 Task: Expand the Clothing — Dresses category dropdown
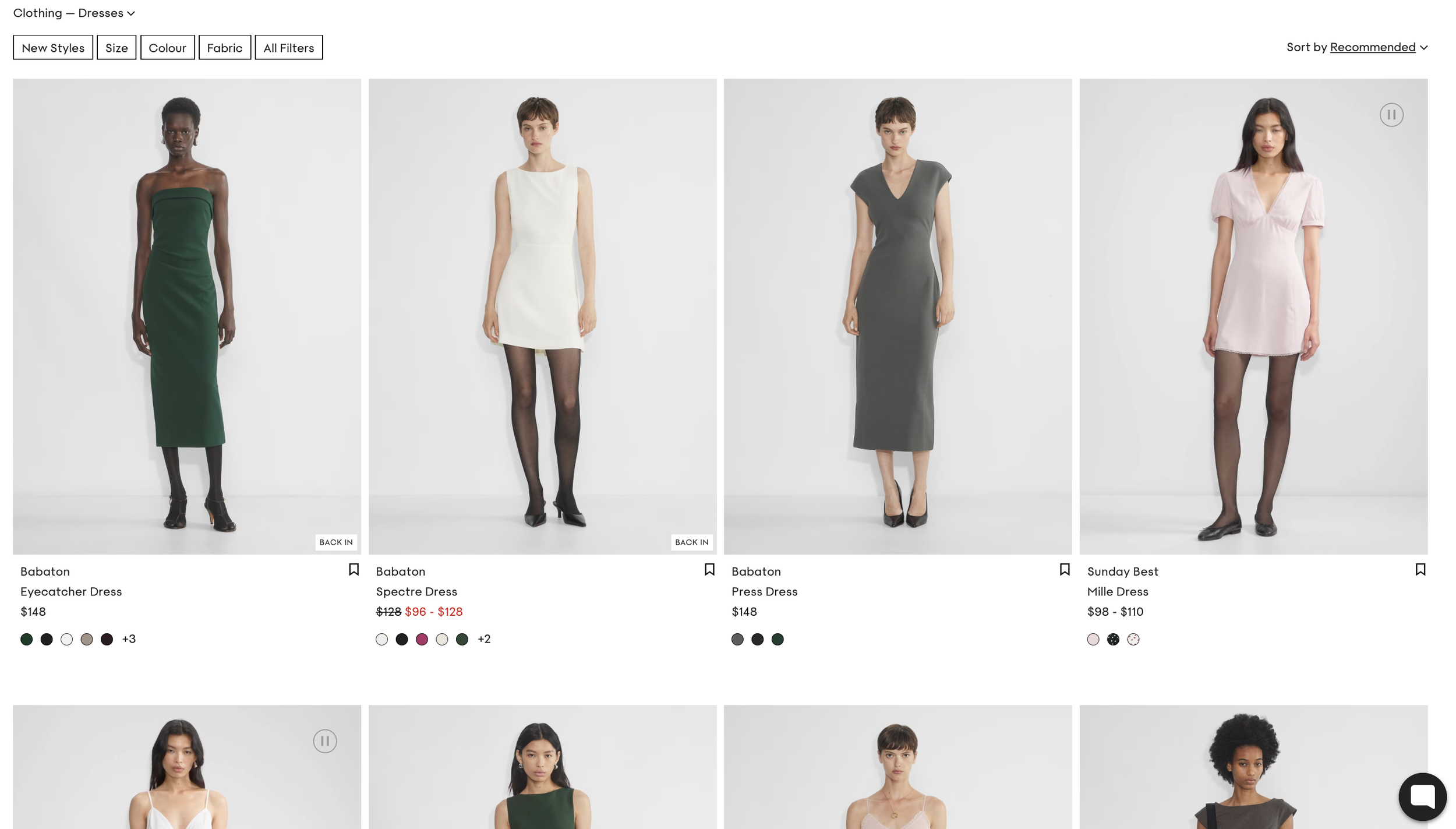coord(74,13)
